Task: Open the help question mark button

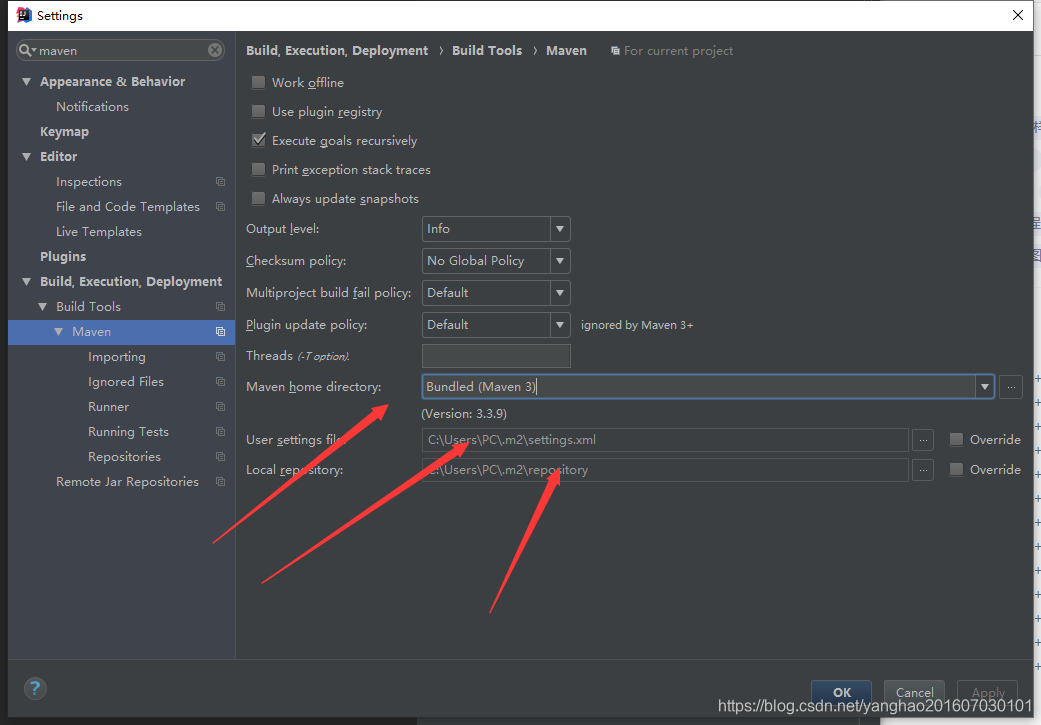Action: click(35, 688)
